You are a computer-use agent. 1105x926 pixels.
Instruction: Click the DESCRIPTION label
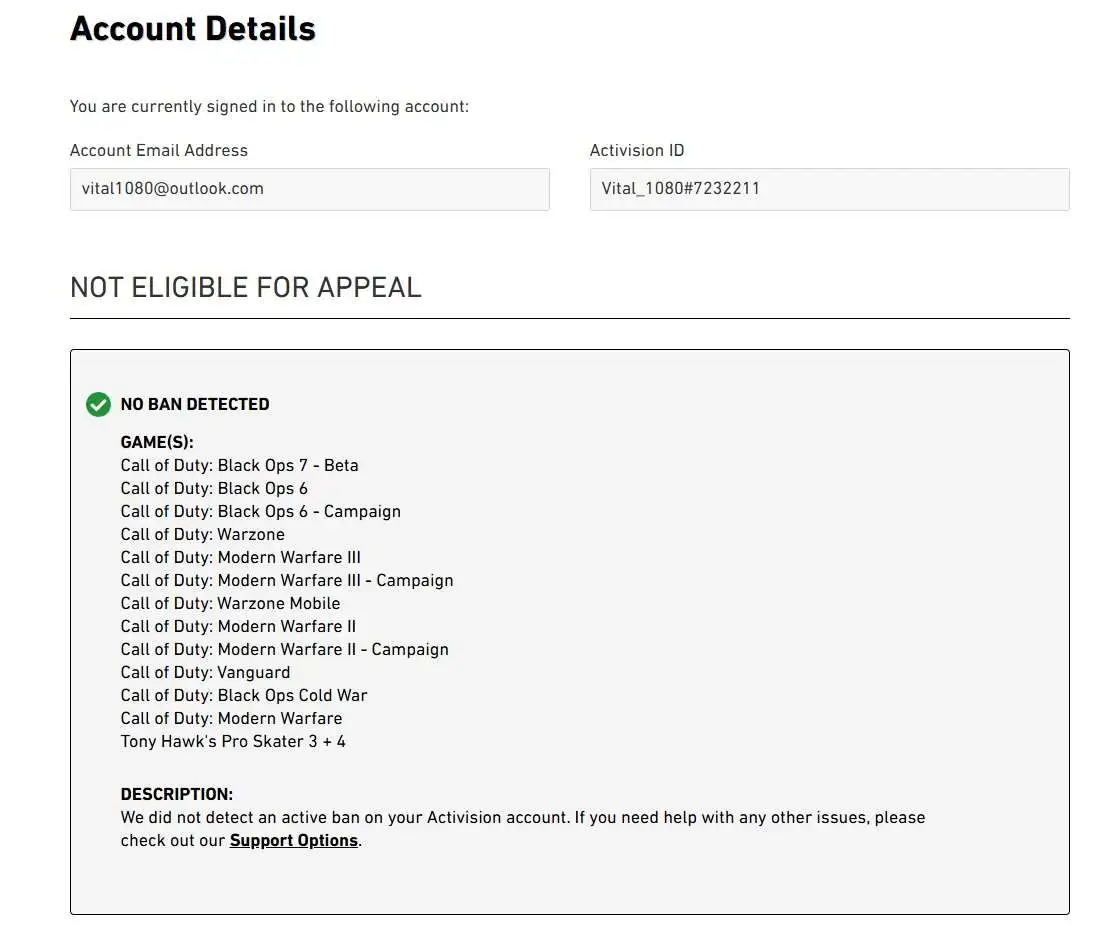click(176, 794)
